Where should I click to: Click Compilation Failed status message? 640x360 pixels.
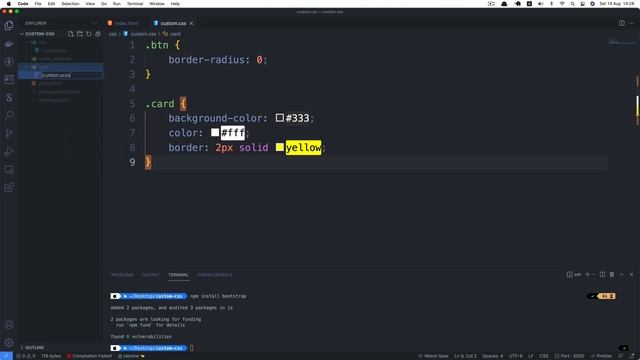89,356
